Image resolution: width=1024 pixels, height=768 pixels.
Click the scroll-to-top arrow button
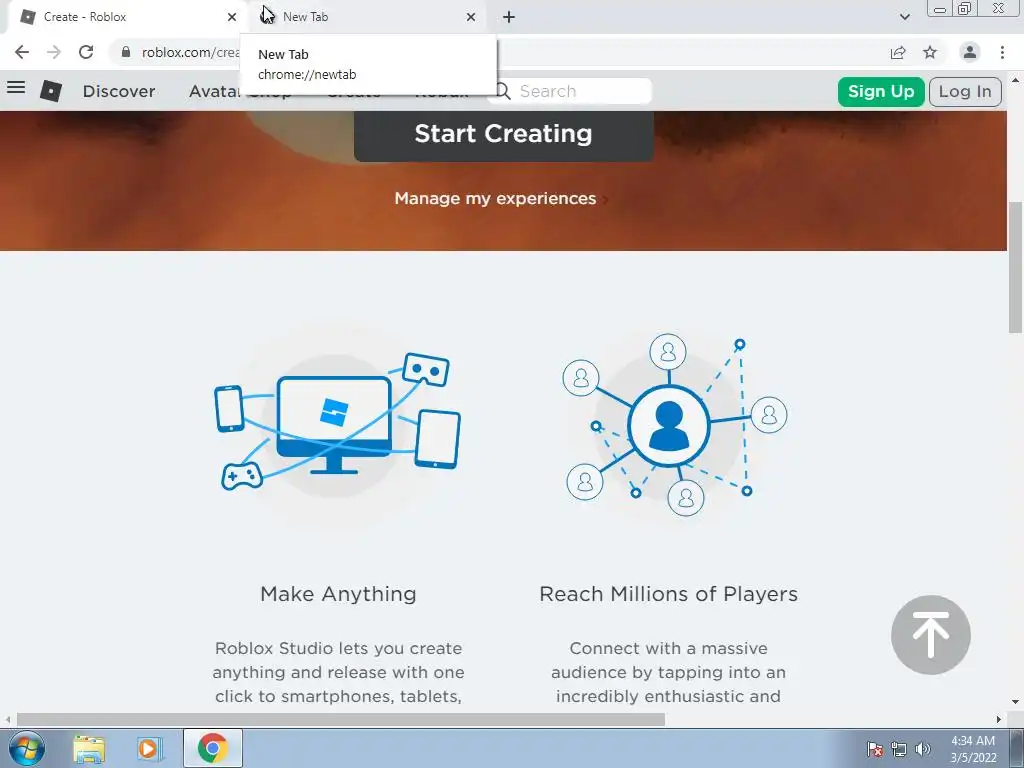(x=931, y=635)
